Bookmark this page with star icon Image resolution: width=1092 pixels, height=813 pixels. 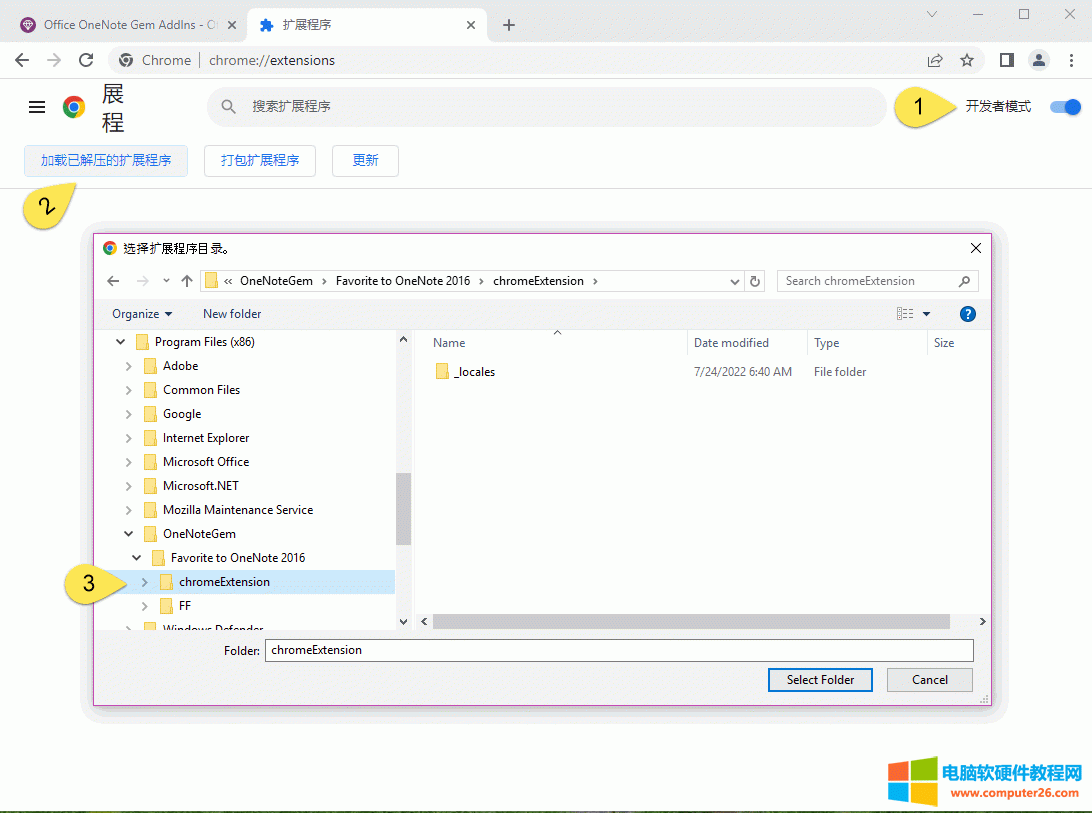967,60
